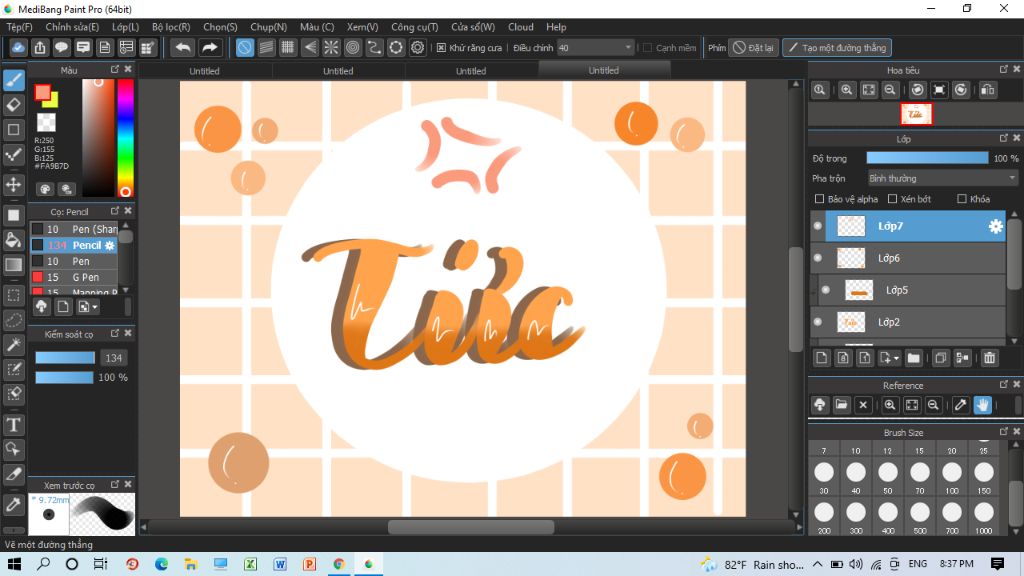Select the Gradient tool
Viewport: 1024px width, 576px height.
pyautogui.click(x=14, y=264)
